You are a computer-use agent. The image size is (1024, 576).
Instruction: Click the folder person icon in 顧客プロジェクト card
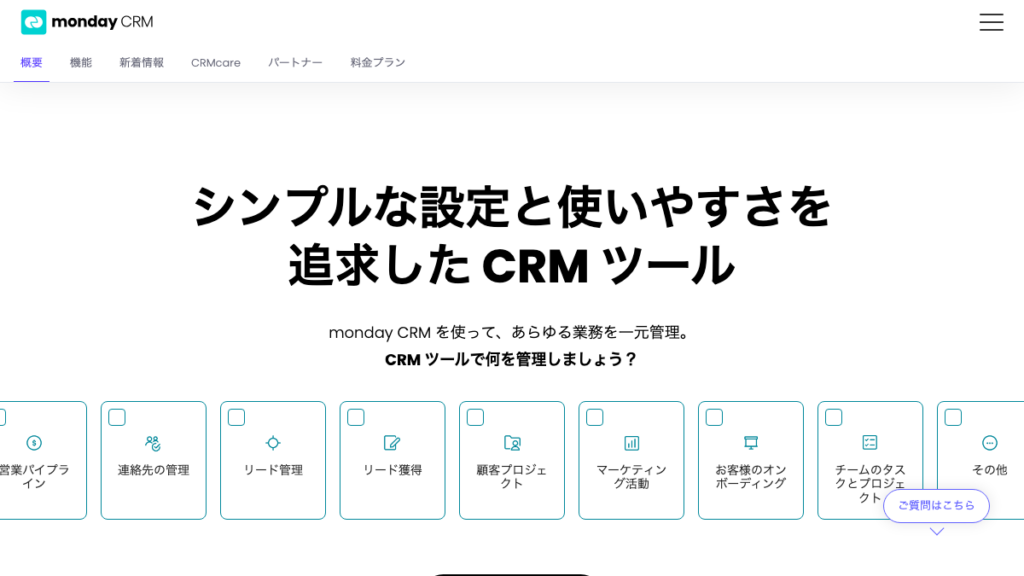512,443
